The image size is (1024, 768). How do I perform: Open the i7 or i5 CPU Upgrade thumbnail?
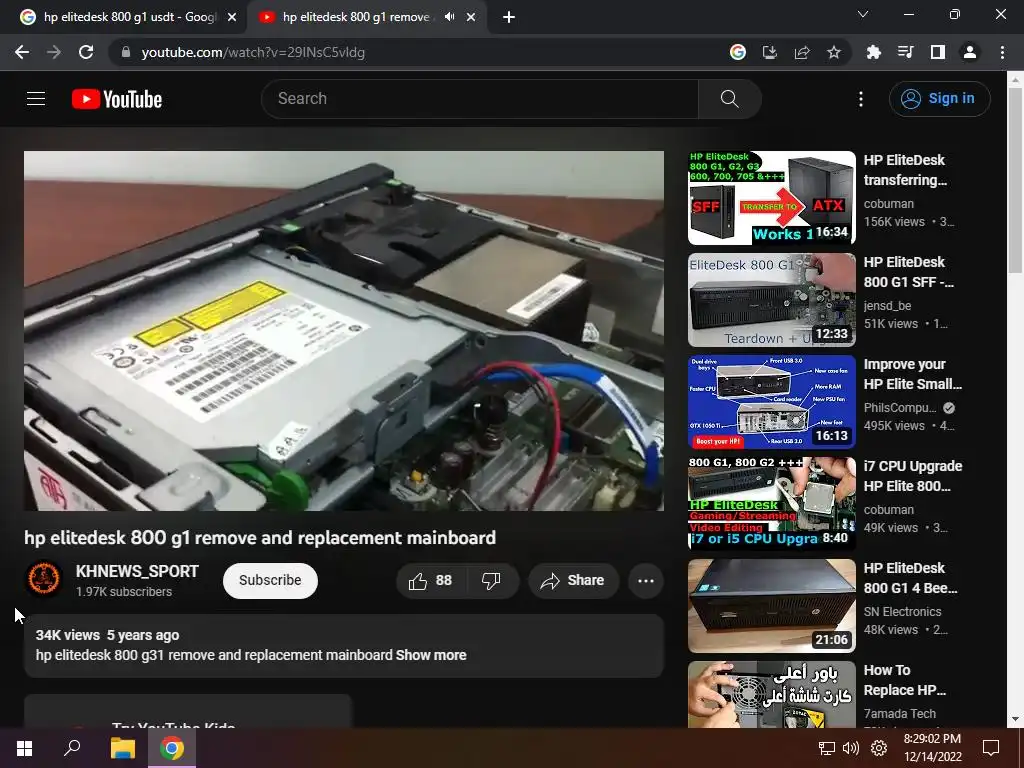point(771,504)
